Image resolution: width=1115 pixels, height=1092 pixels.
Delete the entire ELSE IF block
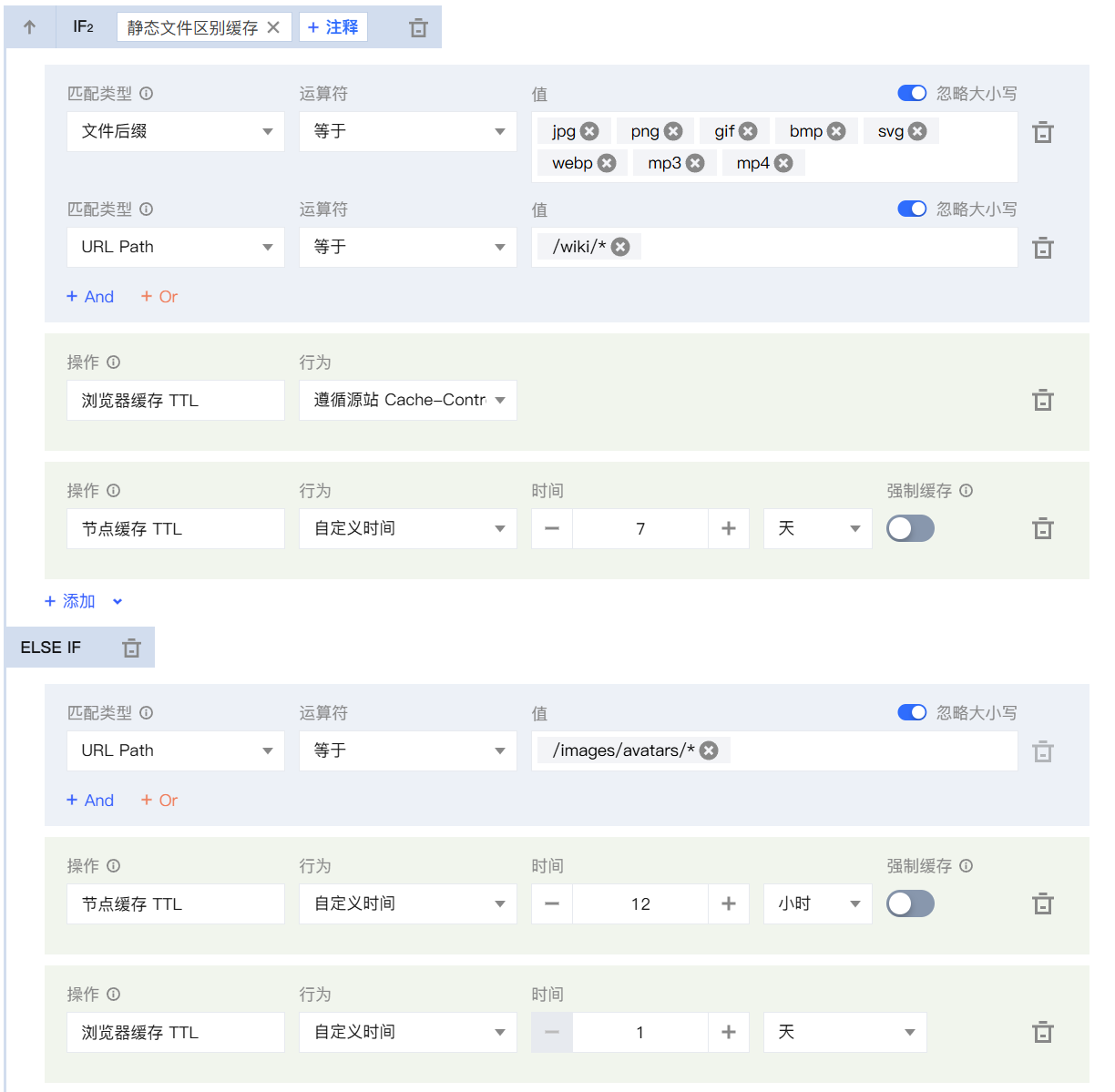[131, 647]
